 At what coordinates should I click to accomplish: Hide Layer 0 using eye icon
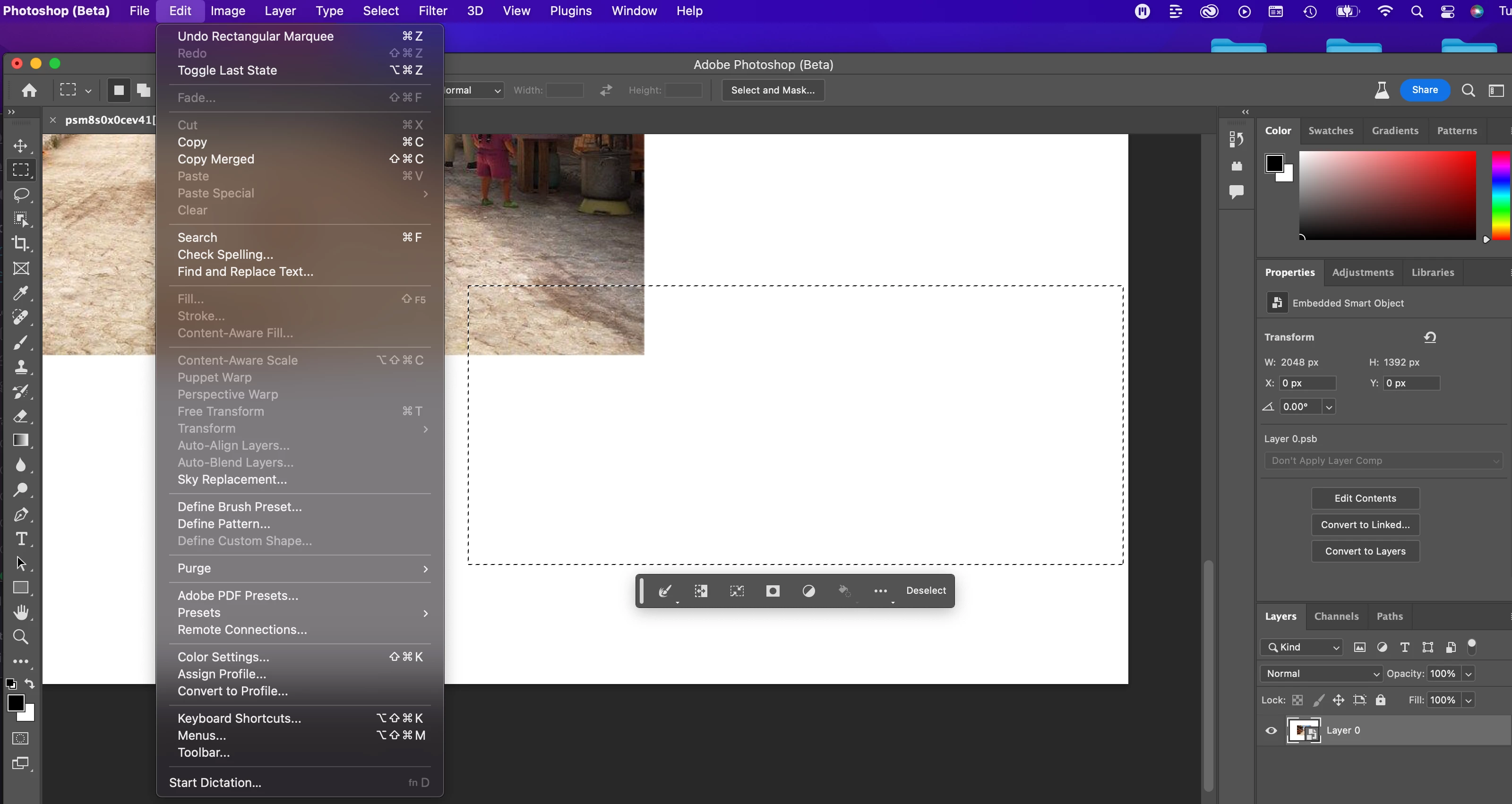tap(1271, 731)
